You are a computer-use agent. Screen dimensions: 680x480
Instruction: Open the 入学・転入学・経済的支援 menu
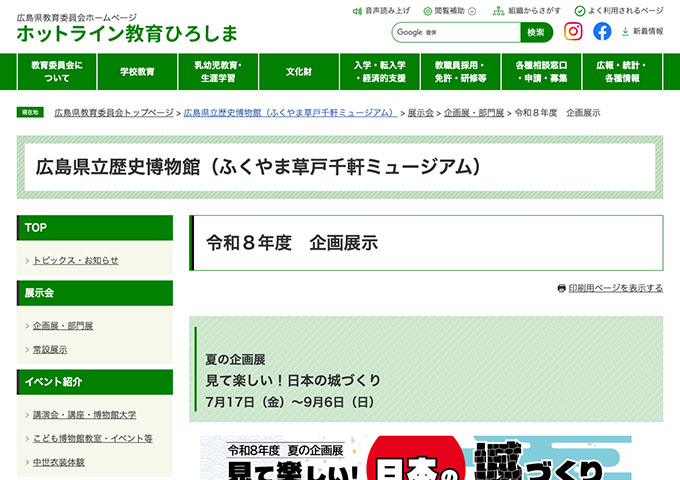click(380, 72)
